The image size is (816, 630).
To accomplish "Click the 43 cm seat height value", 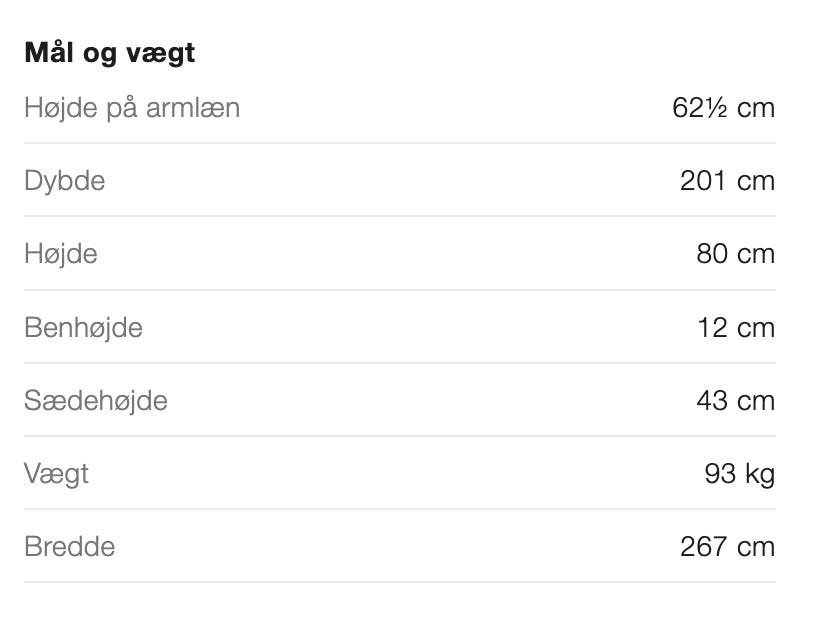I will [x=735, y=401].
